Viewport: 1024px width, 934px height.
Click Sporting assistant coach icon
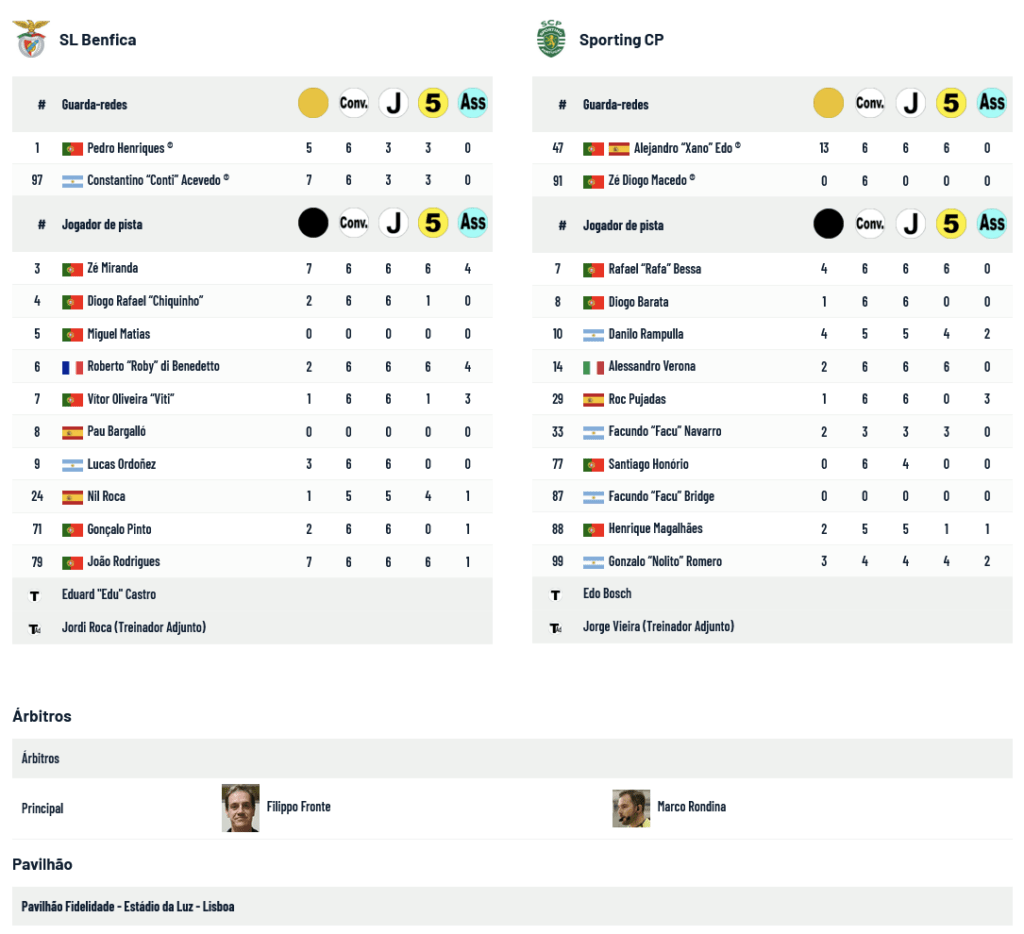tap(556, 627)
